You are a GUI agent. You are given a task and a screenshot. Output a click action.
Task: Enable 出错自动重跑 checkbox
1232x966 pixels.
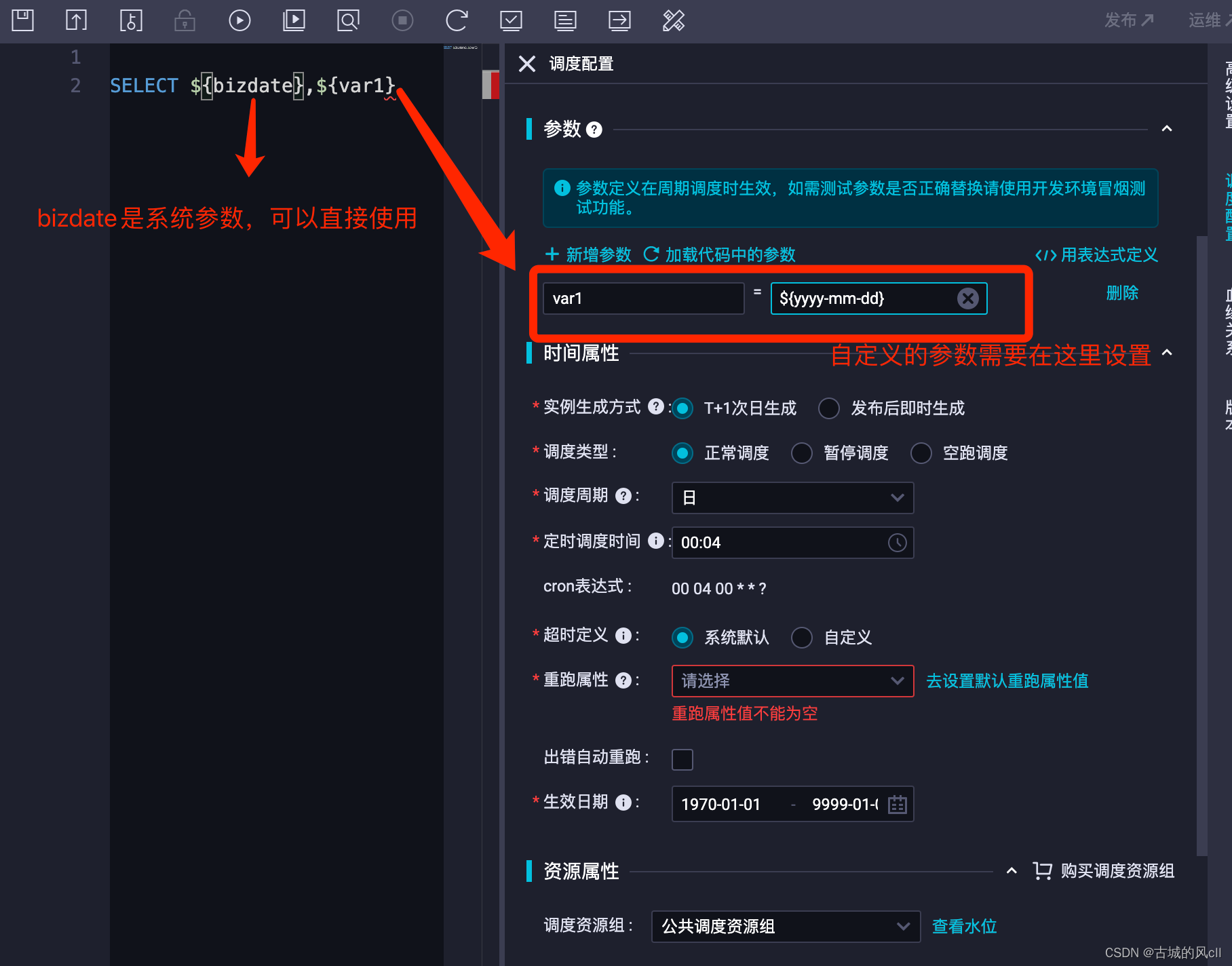click(682, 760)
